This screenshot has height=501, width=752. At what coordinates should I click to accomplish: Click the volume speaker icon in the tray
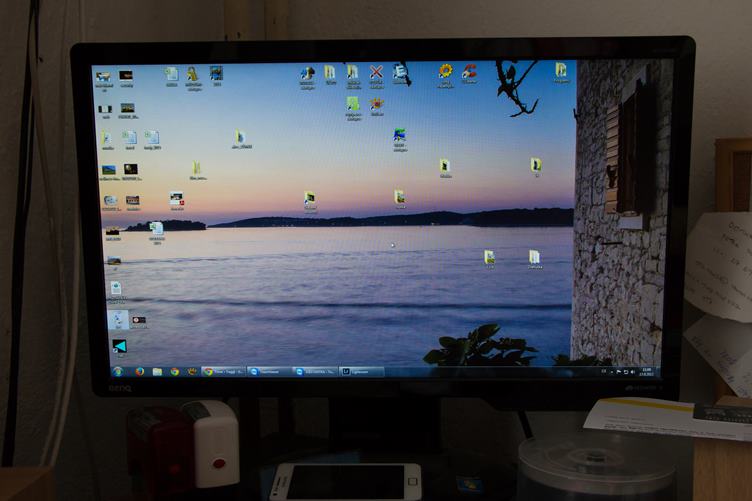click(633, 372)
